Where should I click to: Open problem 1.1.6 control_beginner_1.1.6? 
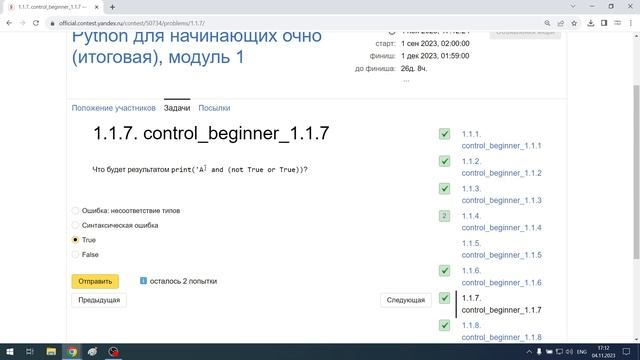pyautogui.click(x=501, y=277)
